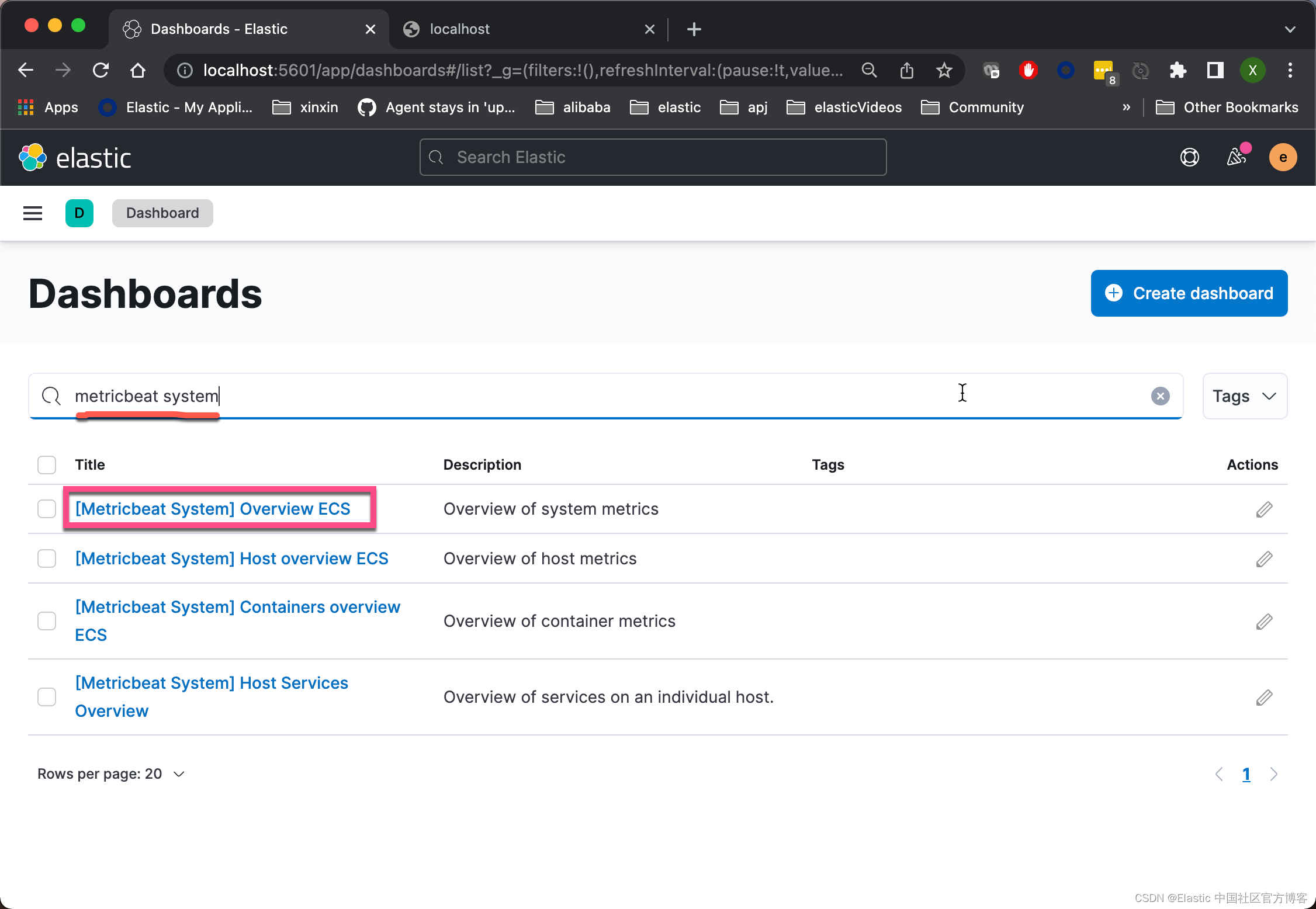
Task: Click the Dashboard breadcrumb item
Action: [162, 213]
